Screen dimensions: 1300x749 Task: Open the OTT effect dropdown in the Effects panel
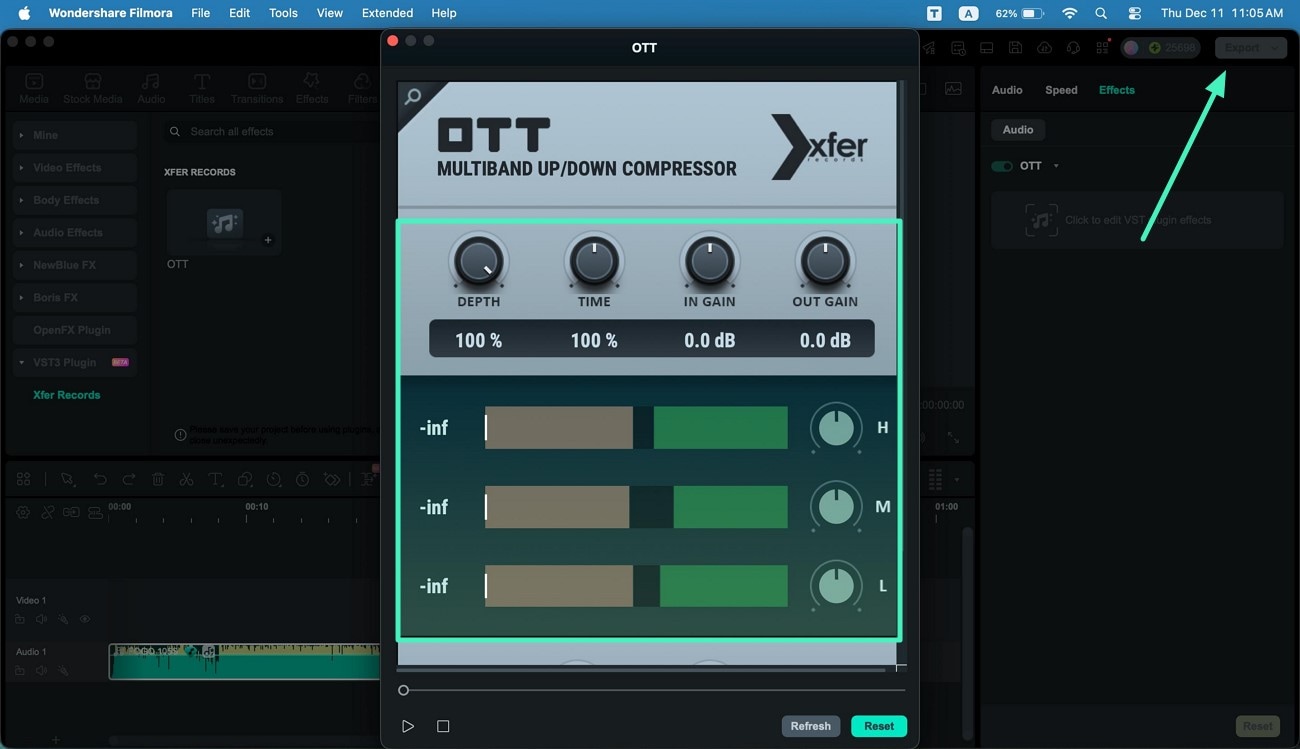pos(1055,166)
